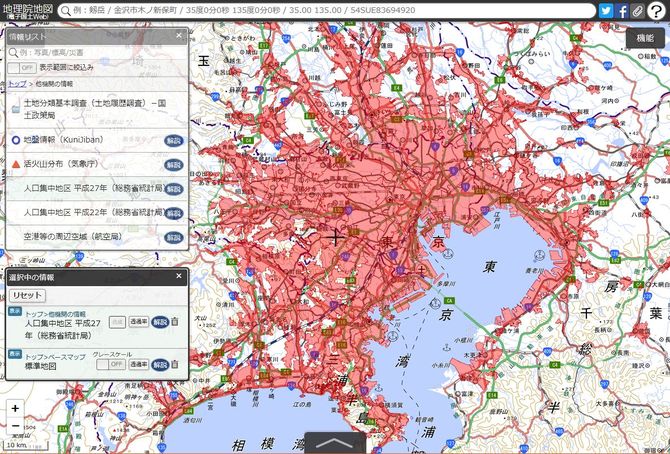Viewport: 670px width, 454px height.
Task: Open 解説 for 空港等の周辺空域
Action: (x=173, y=237)
